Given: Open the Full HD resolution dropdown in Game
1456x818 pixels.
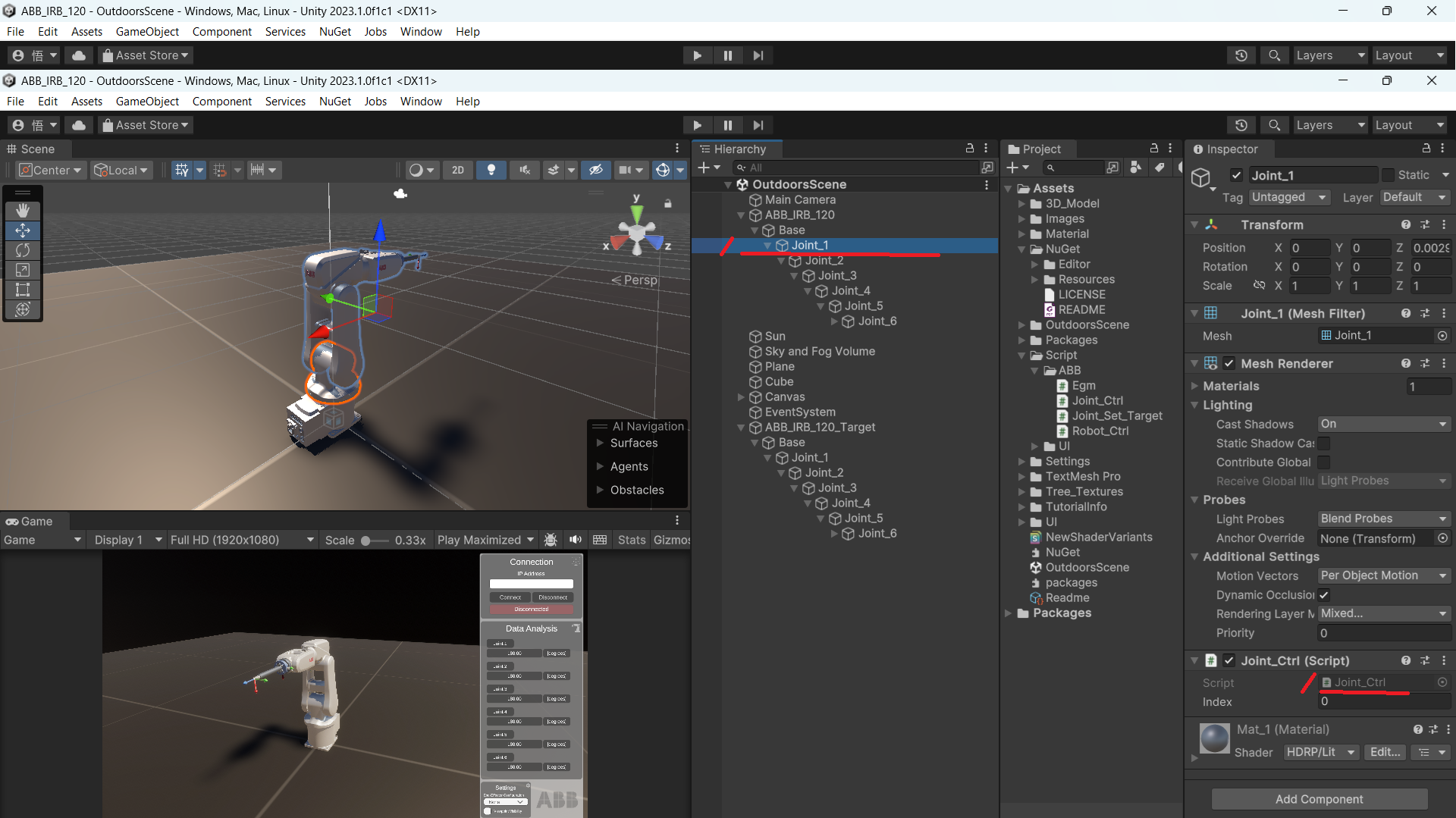Looking at the screenshot, I should 242,540.
